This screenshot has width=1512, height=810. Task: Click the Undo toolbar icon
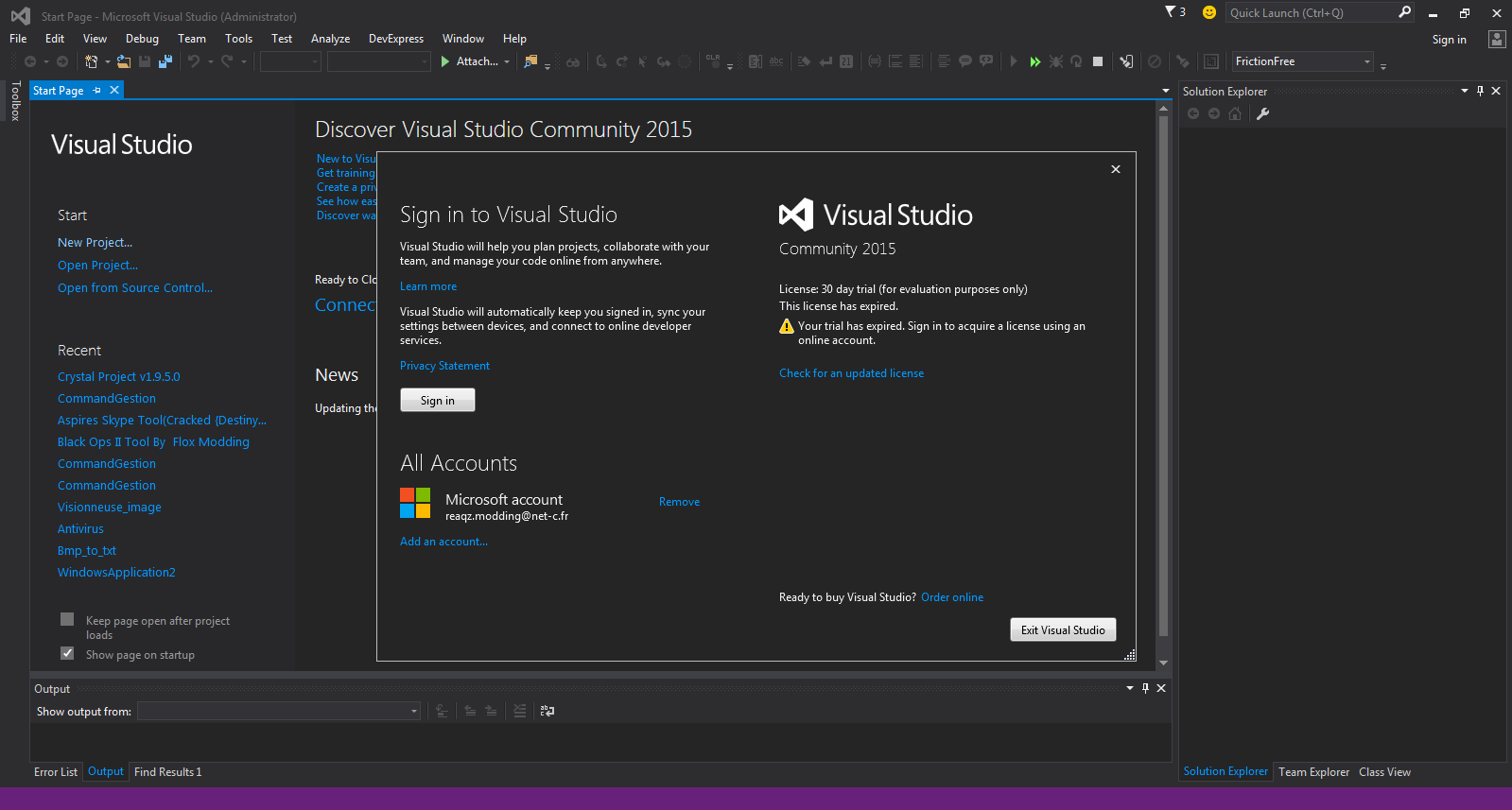pyautogui.click(x=194, y=61)
